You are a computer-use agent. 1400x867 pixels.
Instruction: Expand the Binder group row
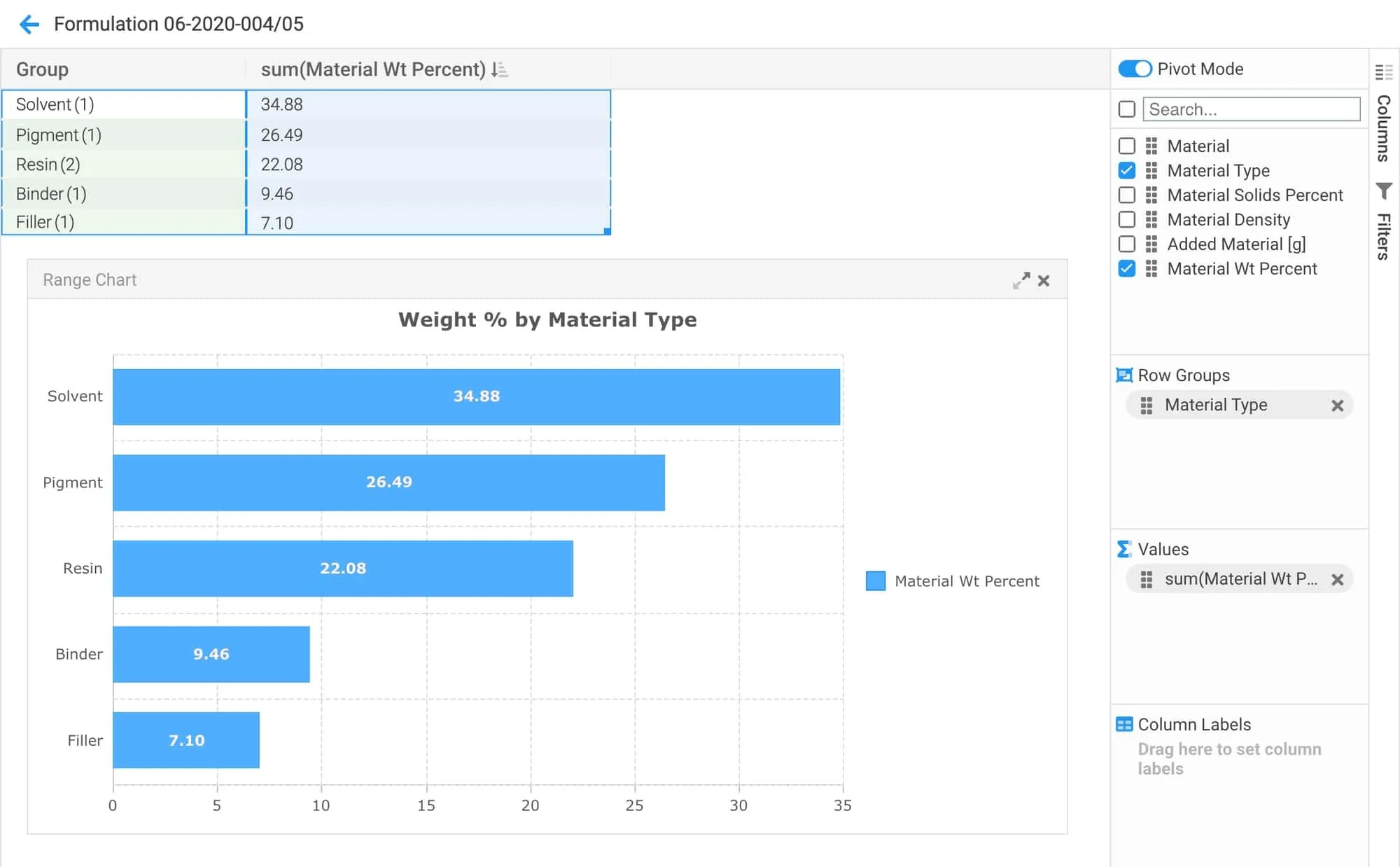click(x=49, y=194)
